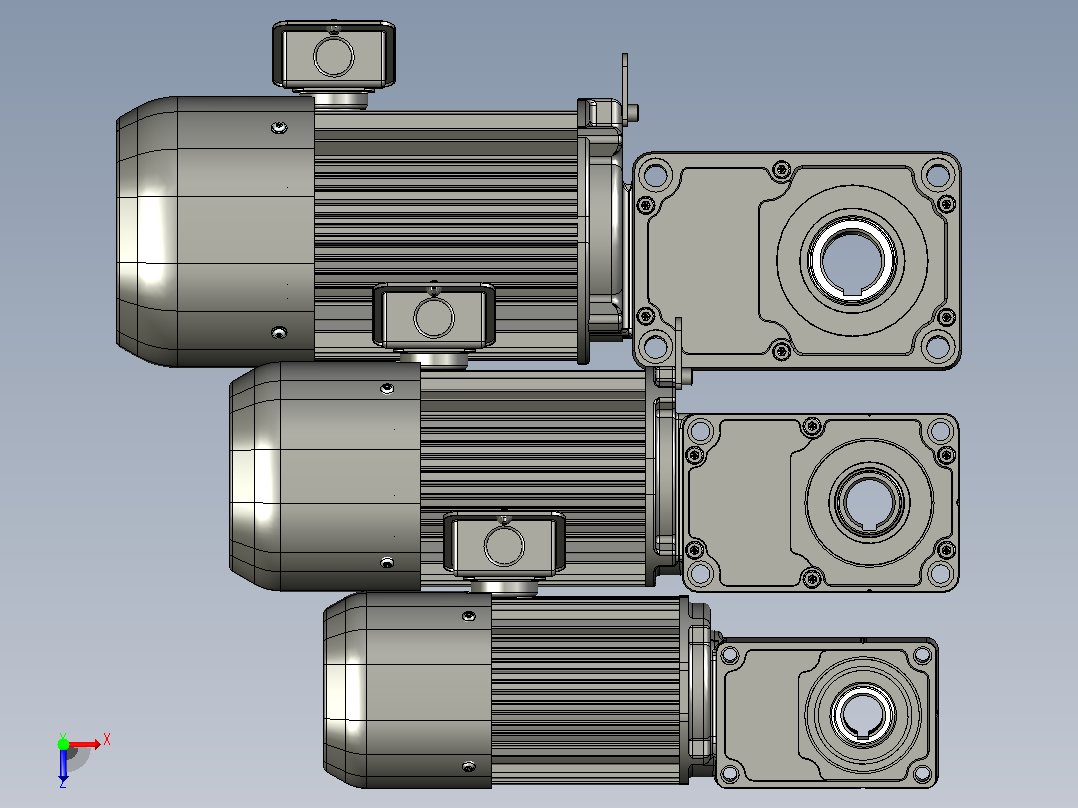Image resolution: width=1078 pixels, height=808 pixels.
Task: Select the bottom motor's rounded fan cover
Action: pos(407,690)
